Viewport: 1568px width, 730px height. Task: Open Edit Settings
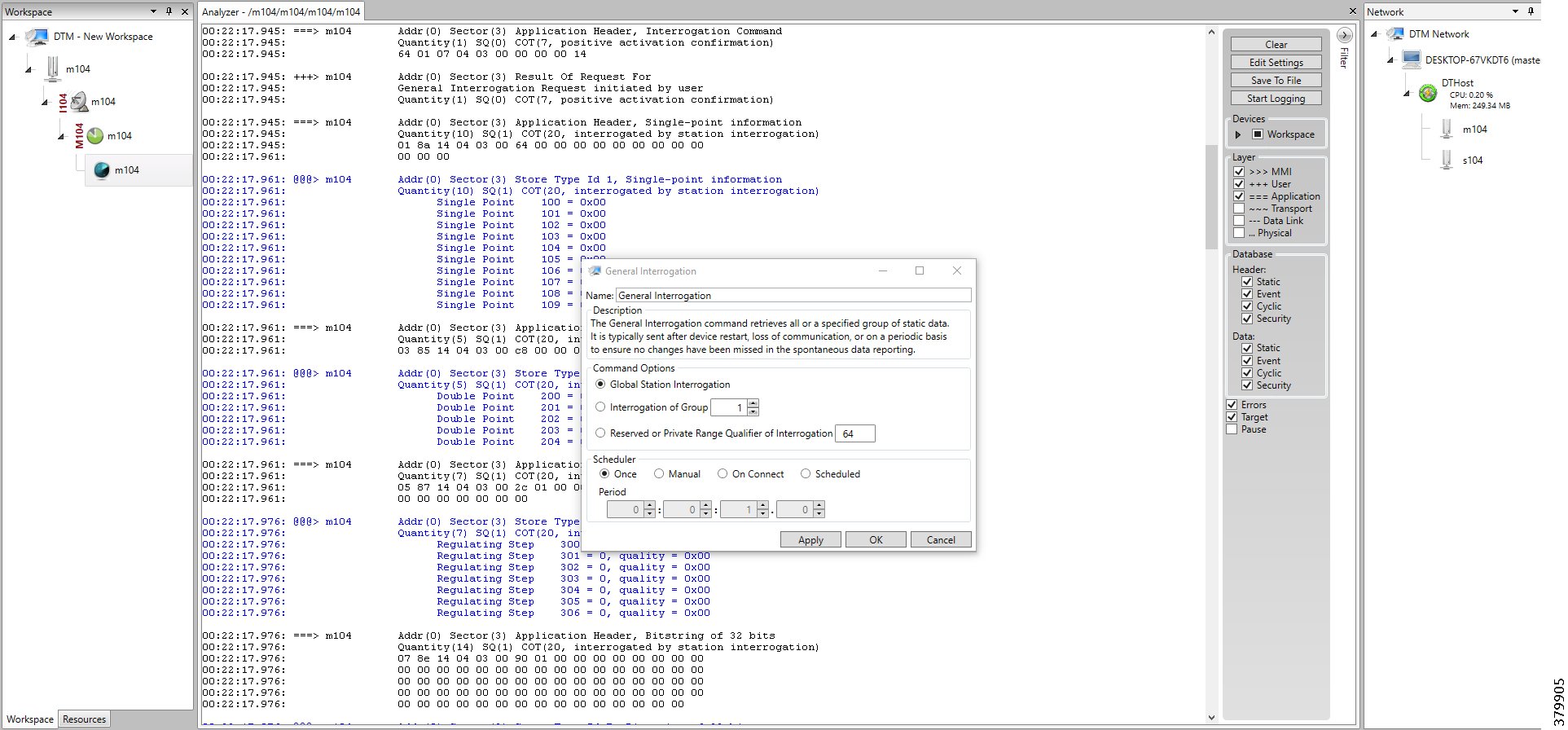click(x=1276, y=62)
